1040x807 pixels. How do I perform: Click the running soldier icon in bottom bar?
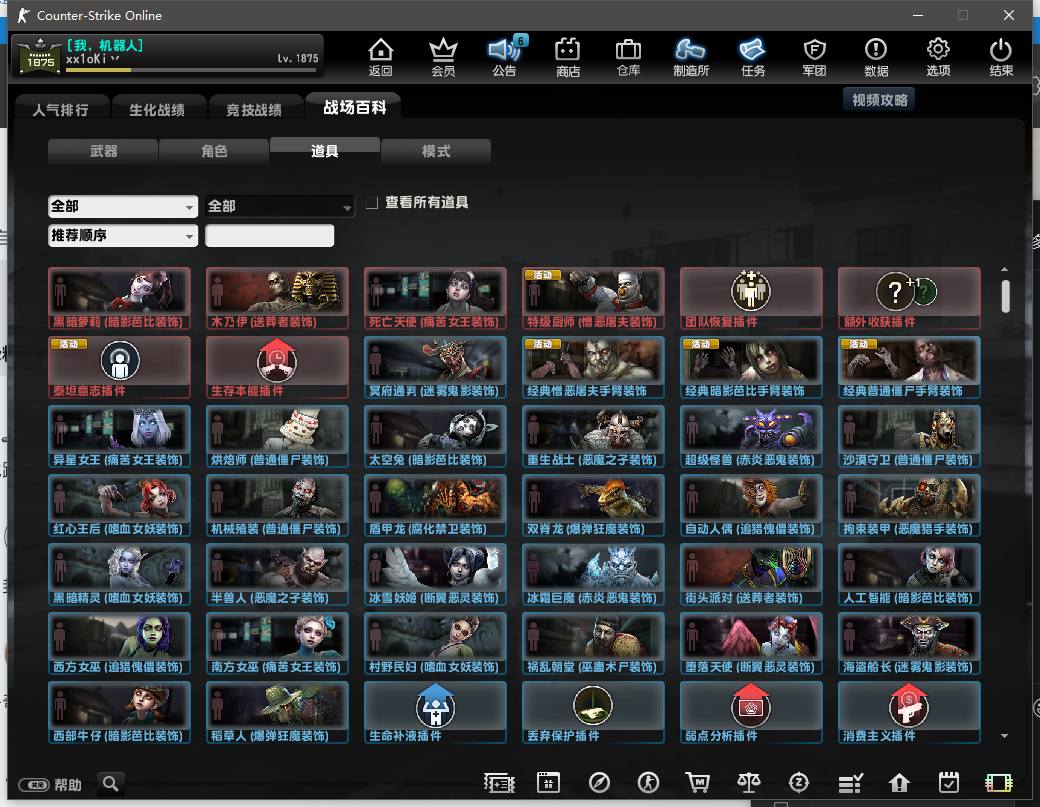648,783
